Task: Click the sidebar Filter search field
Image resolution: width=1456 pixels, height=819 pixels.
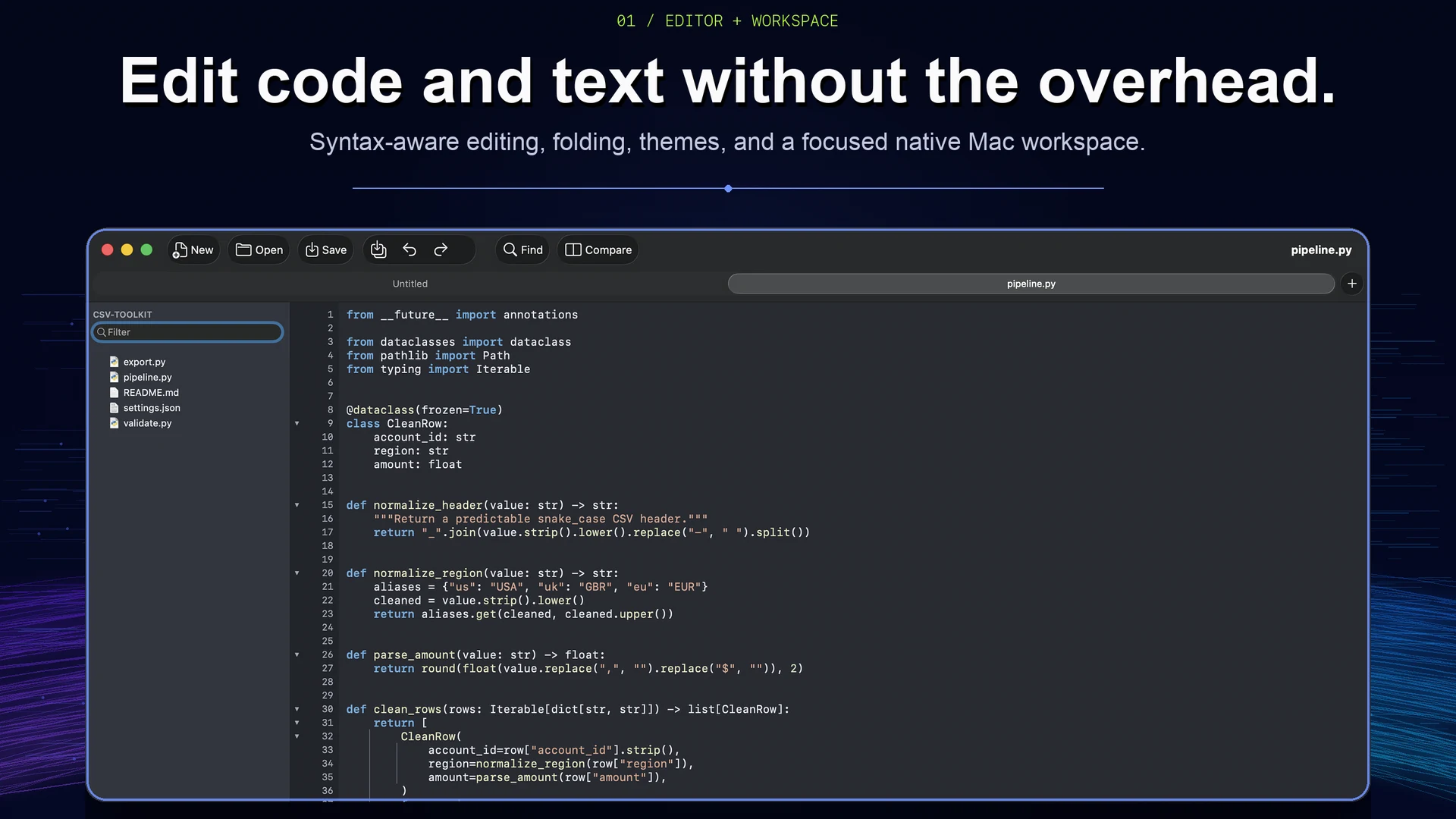Action: tap(187, 332)
